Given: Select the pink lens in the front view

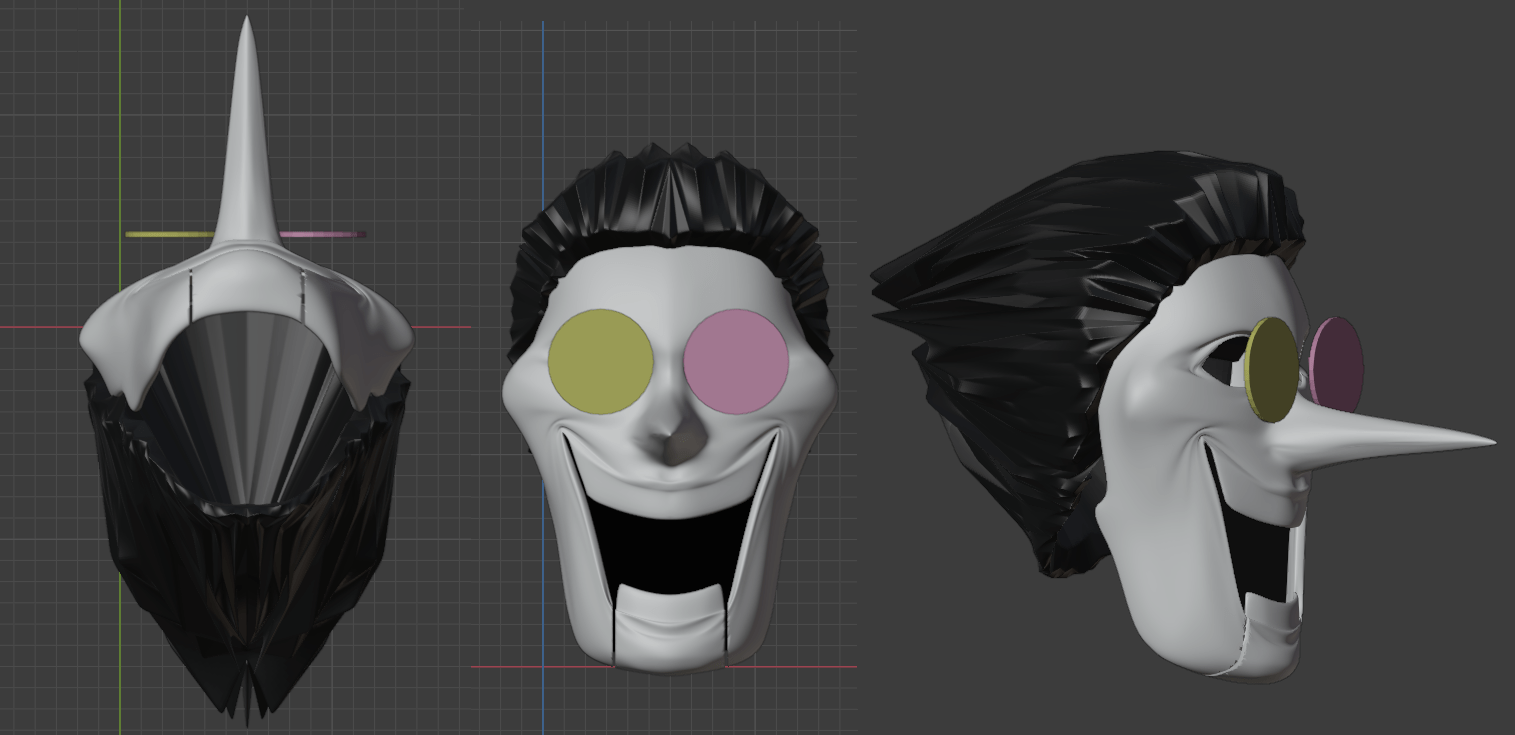Looking at the screenshot, I should (737, 361).
